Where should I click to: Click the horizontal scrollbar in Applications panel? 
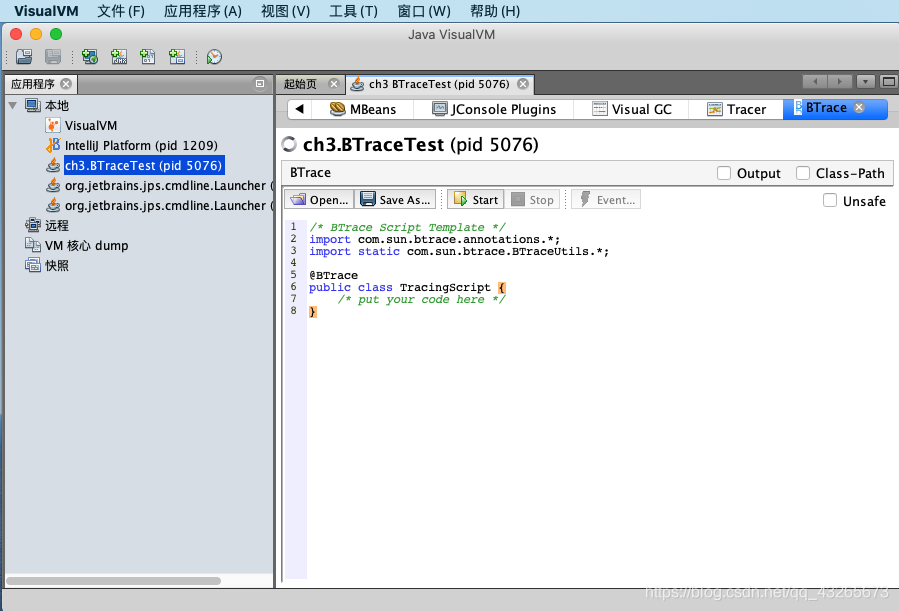(x=114, y=581)
